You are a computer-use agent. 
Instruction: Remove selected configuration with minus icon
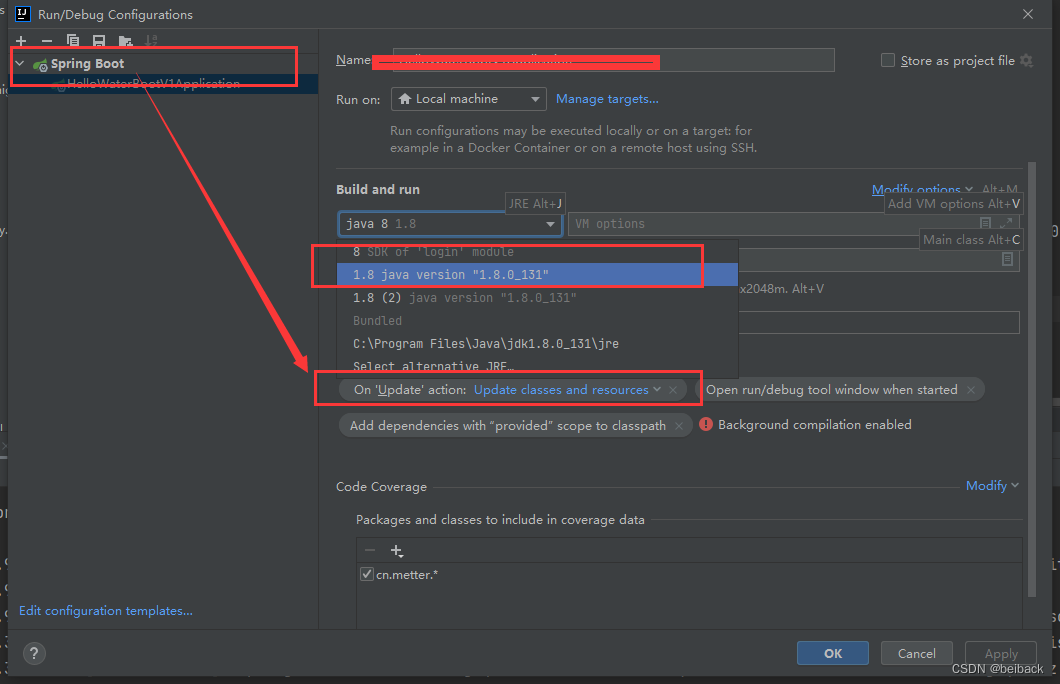point(47,41)
